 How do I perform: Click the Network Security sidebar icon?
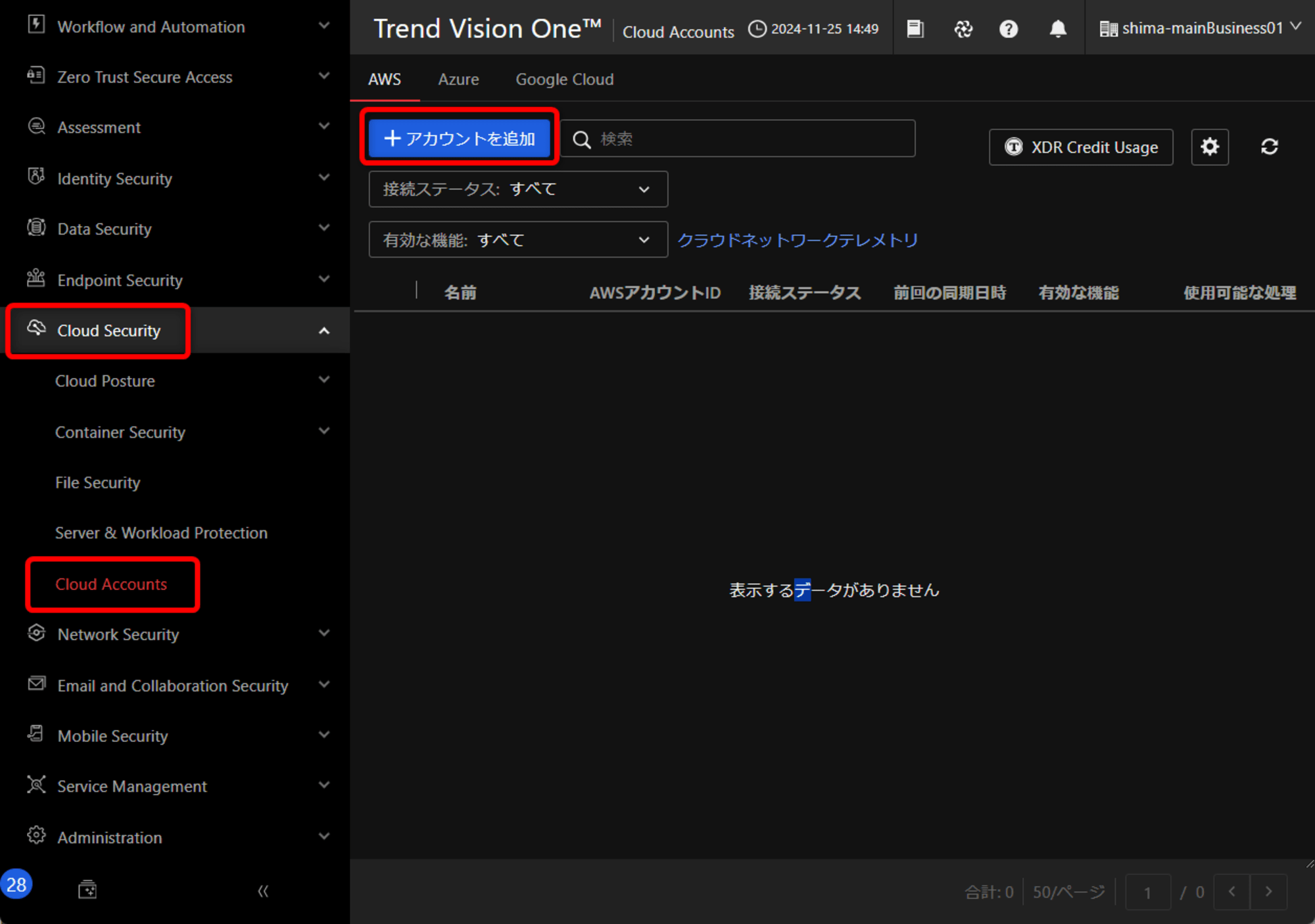click(x=36, y=633)
